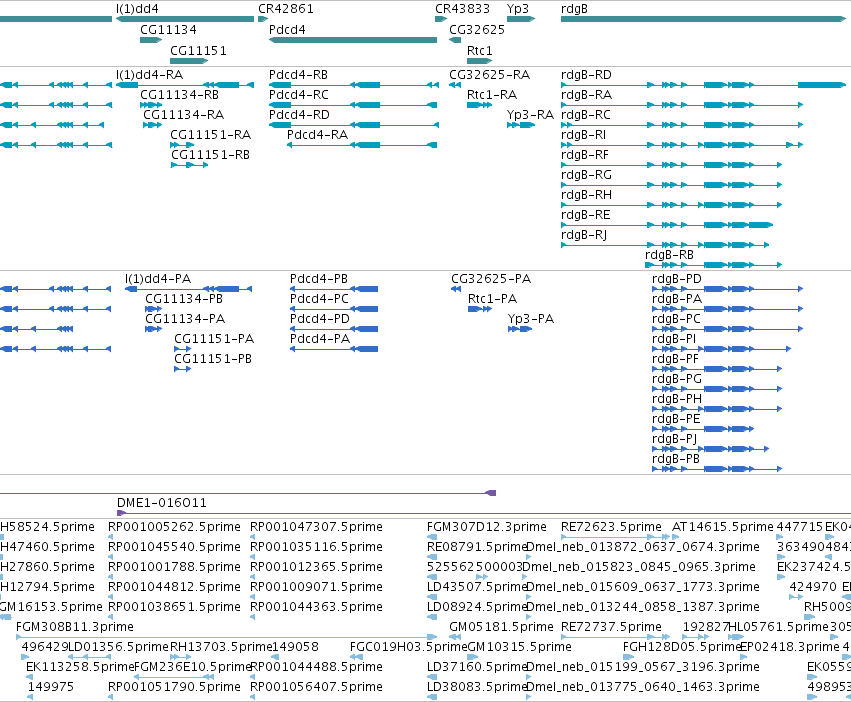Select the l(1)dd4 gene label
The width and height of the screenshot is (851, 702).
click(x=137, y=9)
